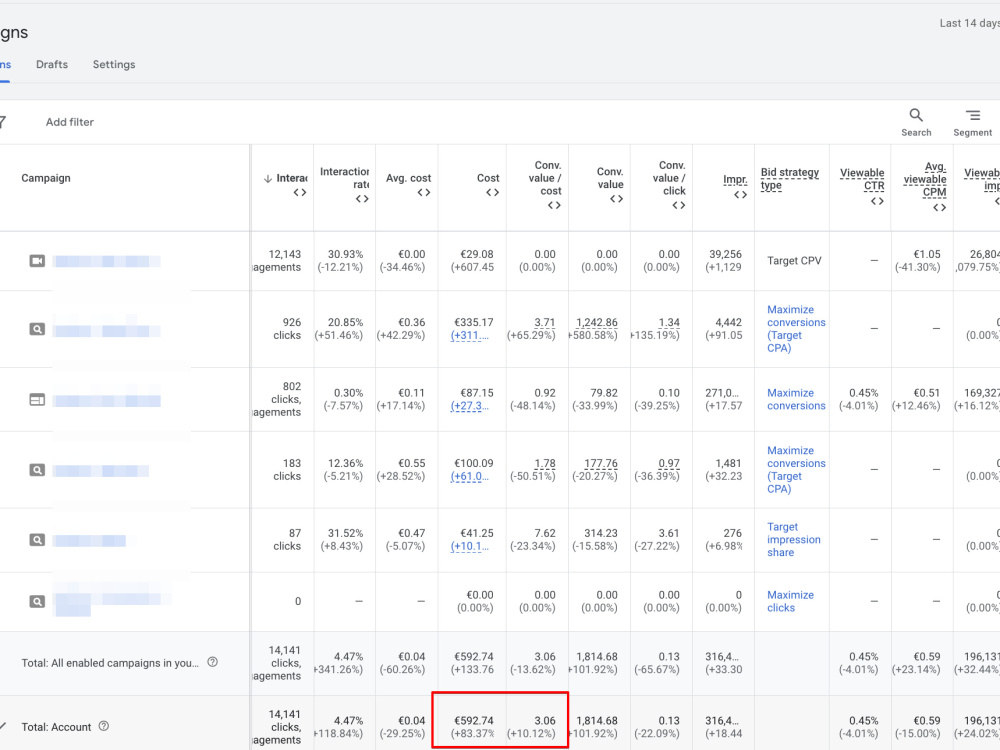Image resolution: width=1000 pixels, height=750 pixels.
Task: Click Total: Account row label
Action: pyautogui.click(x=56, y=727)
